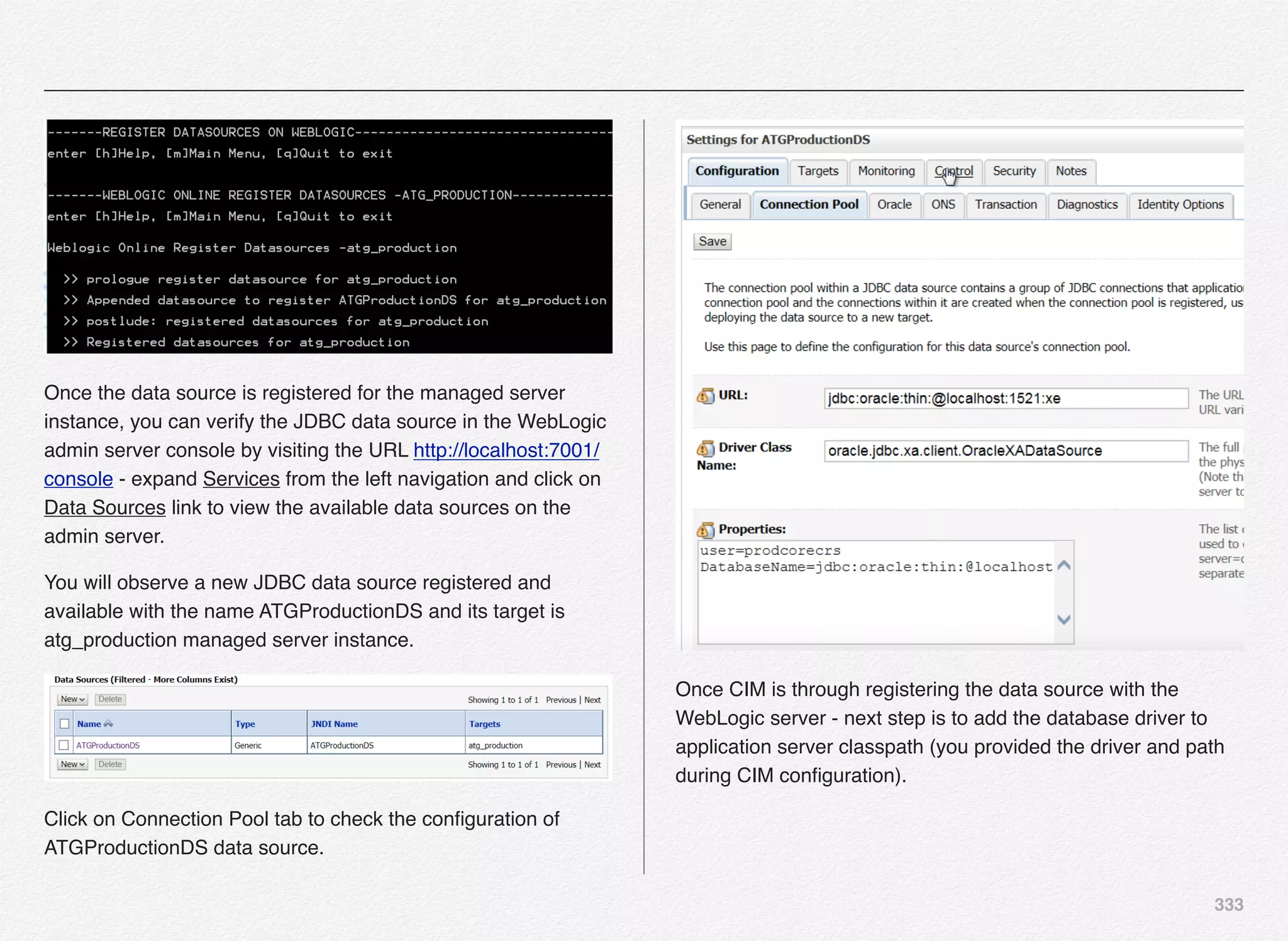
Task: Open the Monitoring tab
Action: 887,171
